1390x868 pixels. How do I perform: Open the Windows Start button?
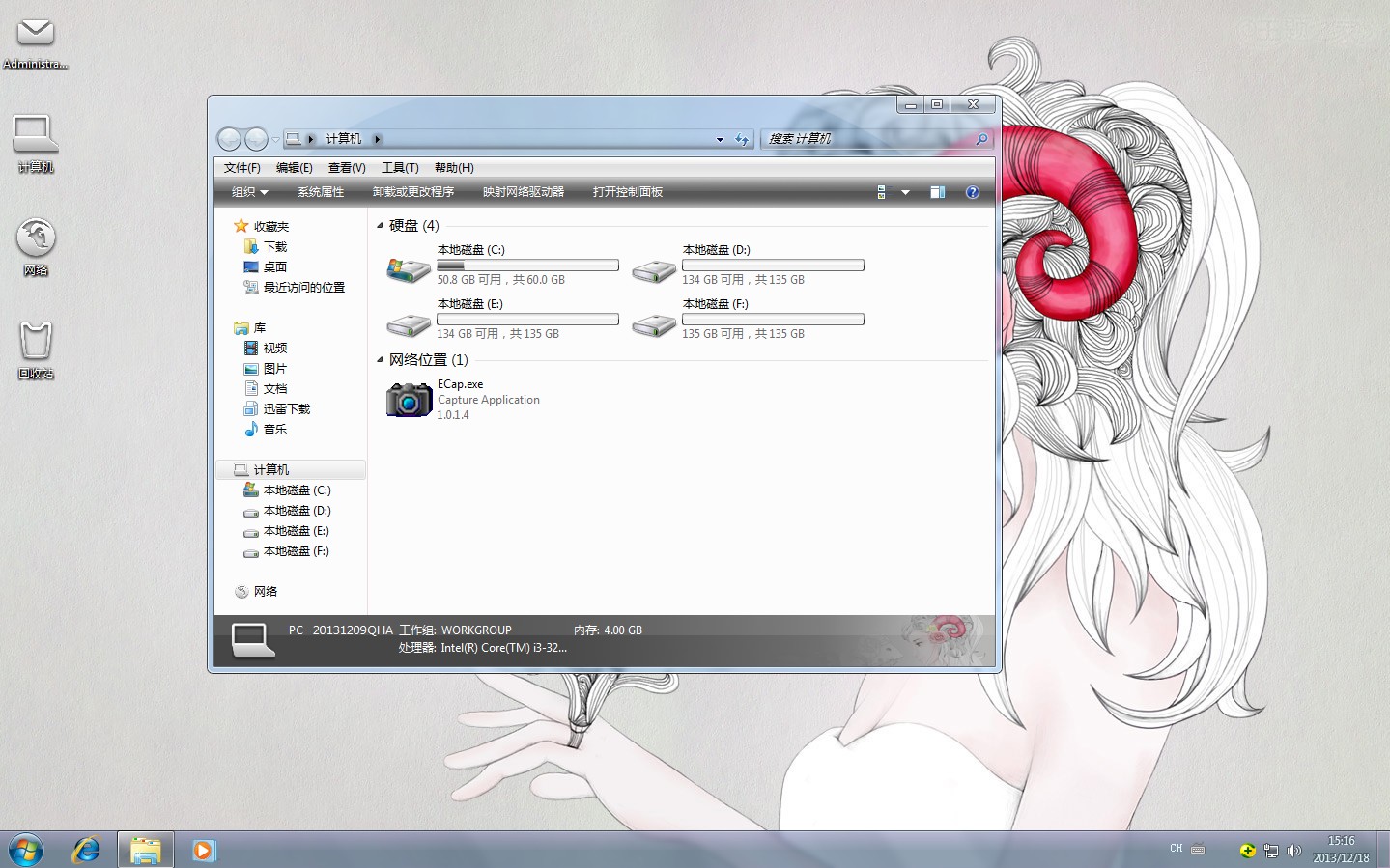point(26,851)
